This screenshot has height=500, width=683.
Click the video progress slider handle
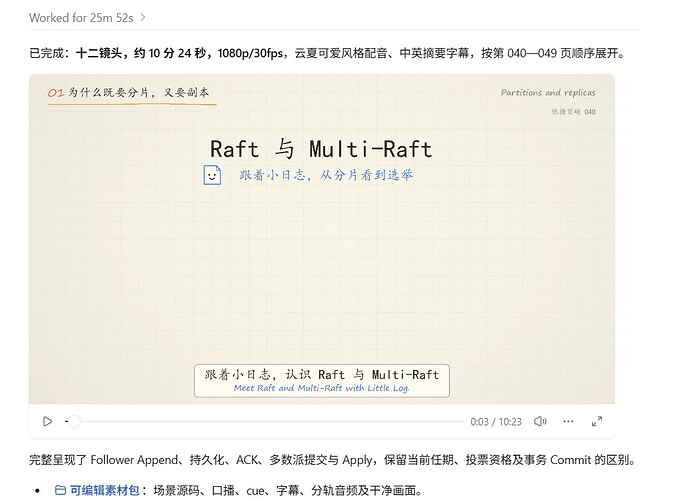coord(74,422)
